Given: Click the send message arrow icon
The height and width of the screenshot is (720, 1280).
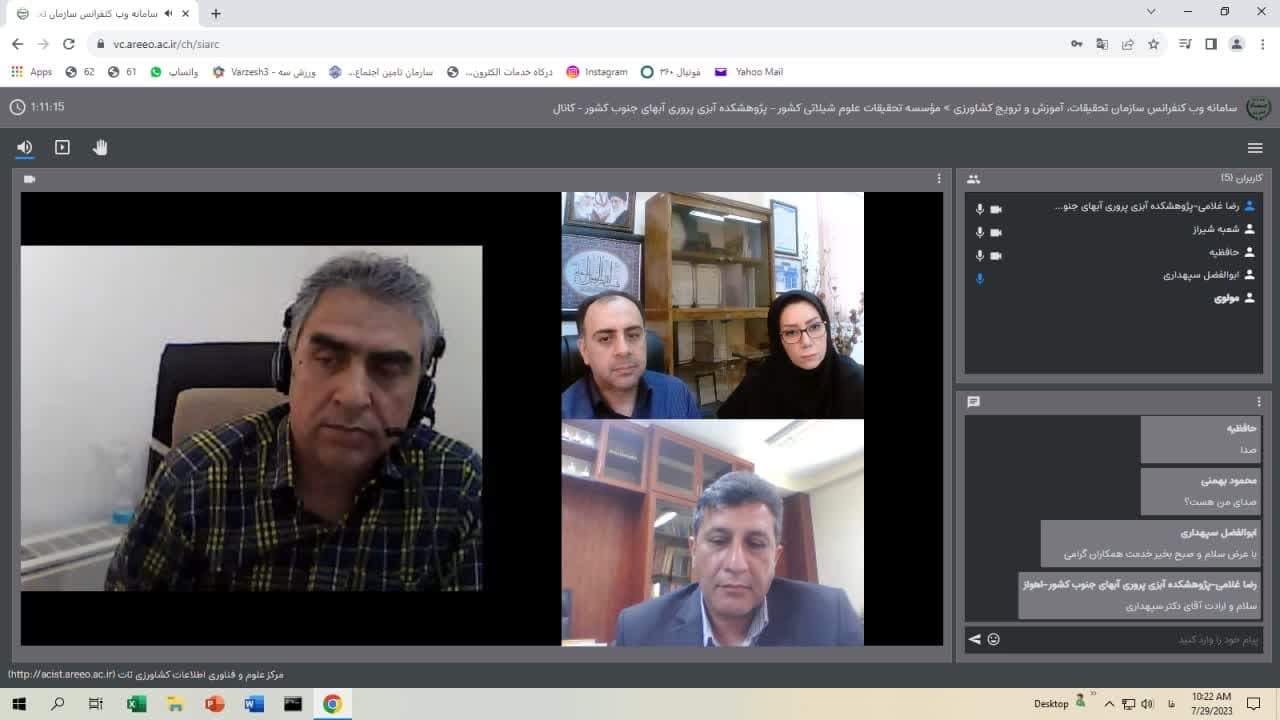Looking at the screenshot, I should click(x=974, y=639).
